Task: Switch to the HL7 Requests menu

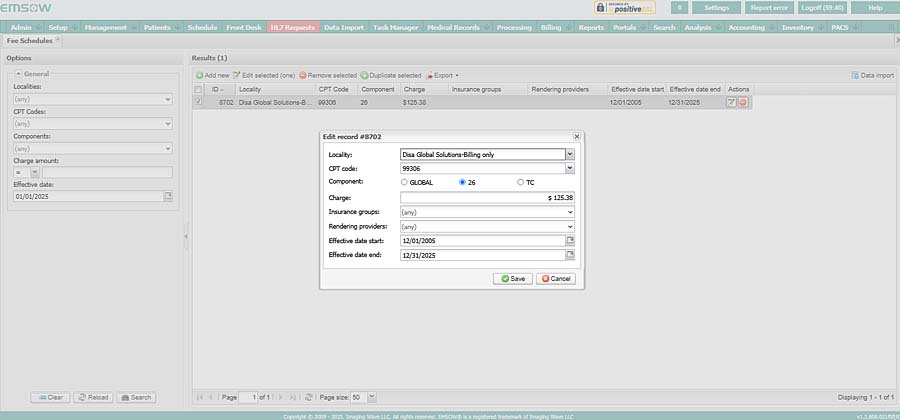Action: [292, 27]
